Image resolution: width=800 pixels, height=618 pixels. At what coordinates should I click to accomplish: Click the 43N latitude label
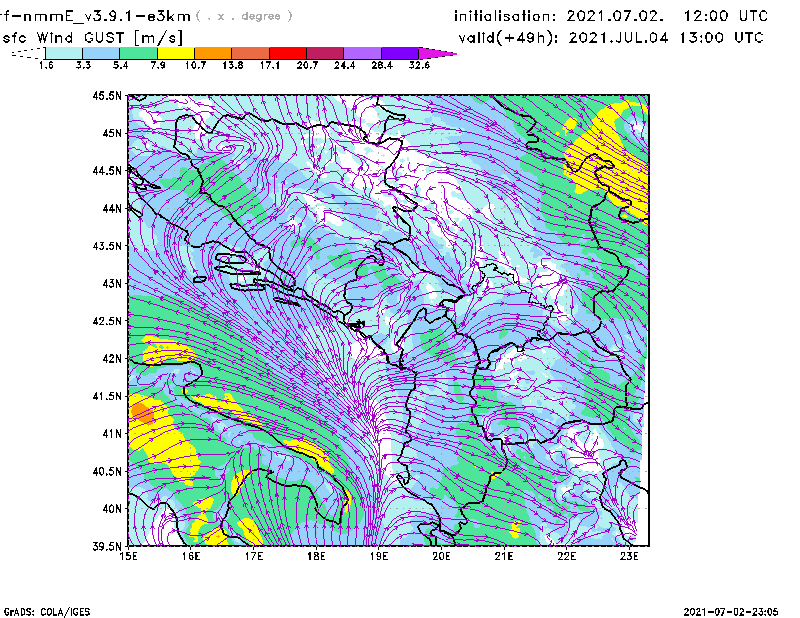click(x=112, y=283)
